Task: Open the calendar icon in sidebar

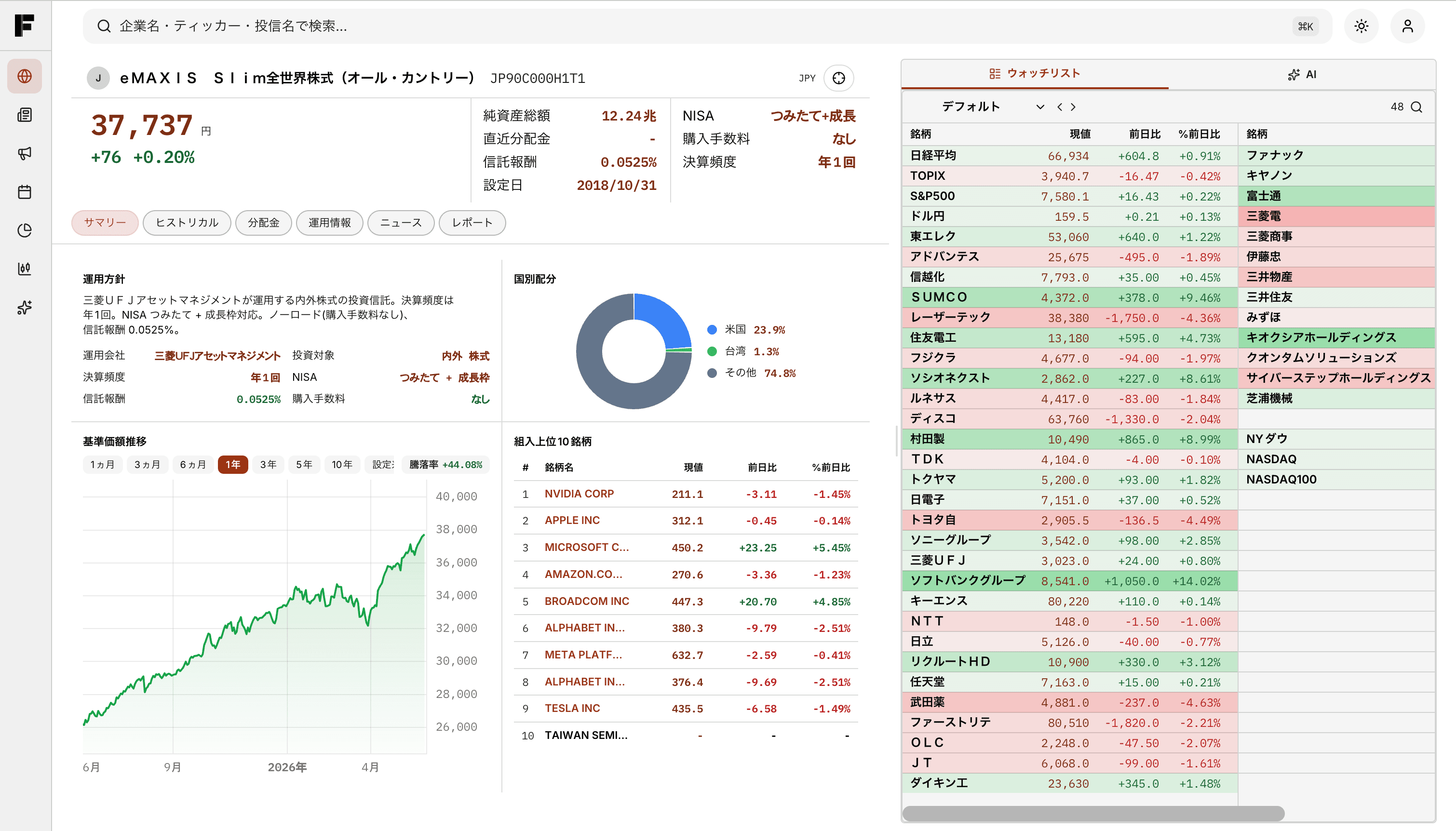Action: point(25,192)
